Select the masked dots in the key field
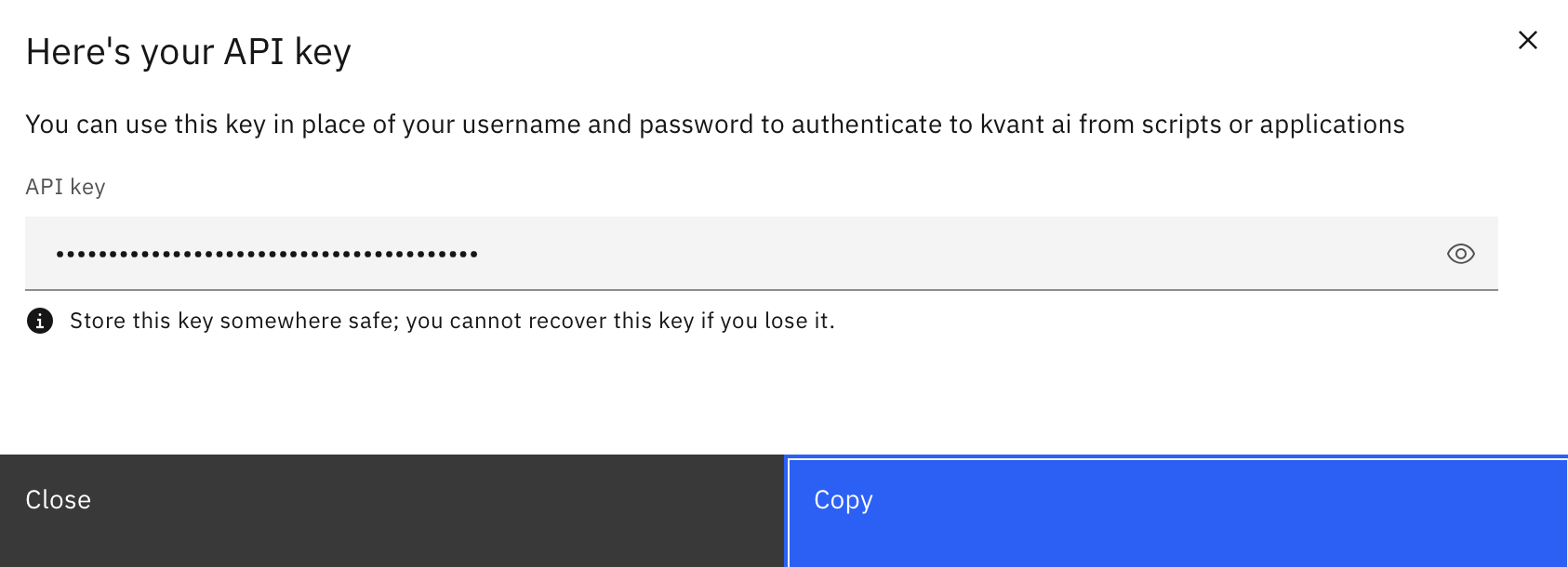This screenshot has width=1568, height=567. point(266,253)
